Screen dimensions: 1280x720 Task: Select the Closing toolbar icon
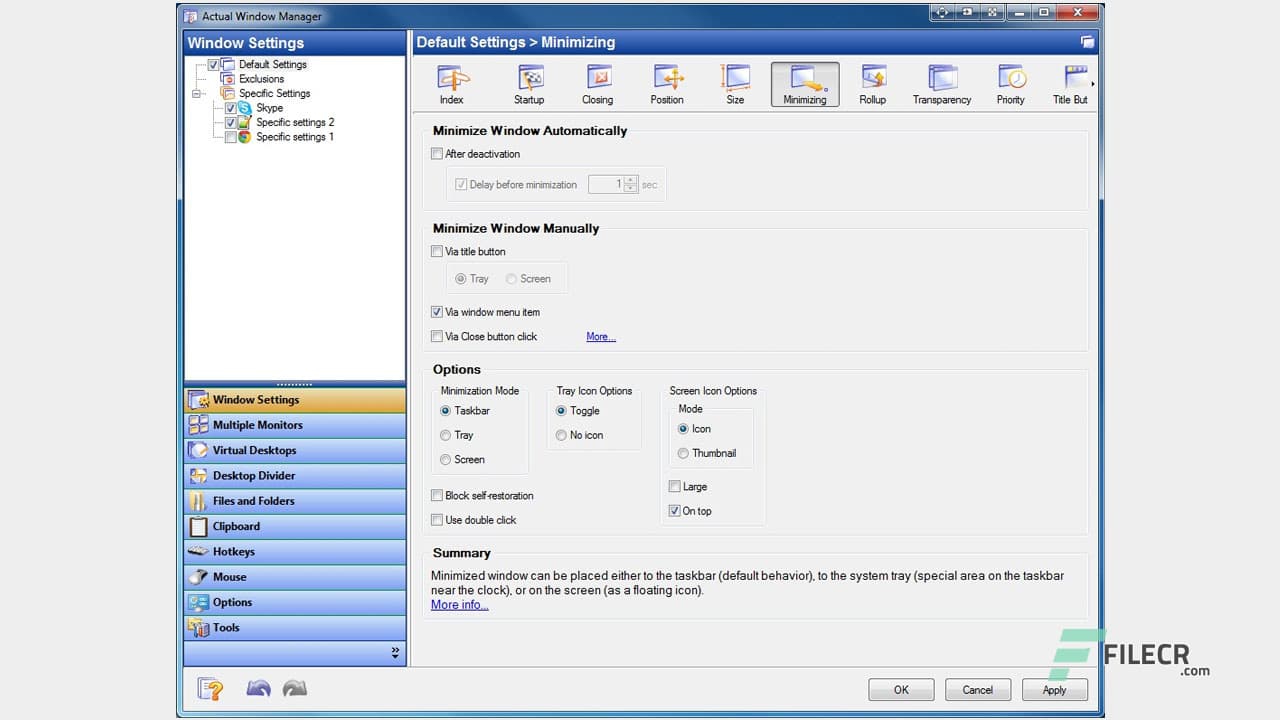point(597,84)
